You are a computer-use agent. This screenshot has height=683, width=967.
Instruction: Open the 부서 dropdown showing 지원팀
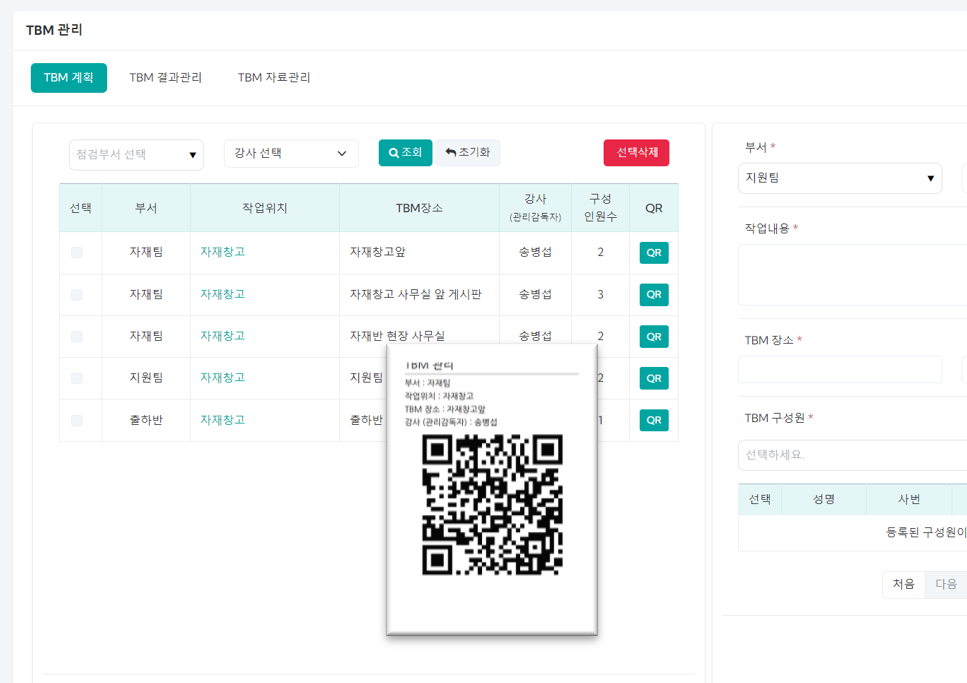click(x=839, y=179)
